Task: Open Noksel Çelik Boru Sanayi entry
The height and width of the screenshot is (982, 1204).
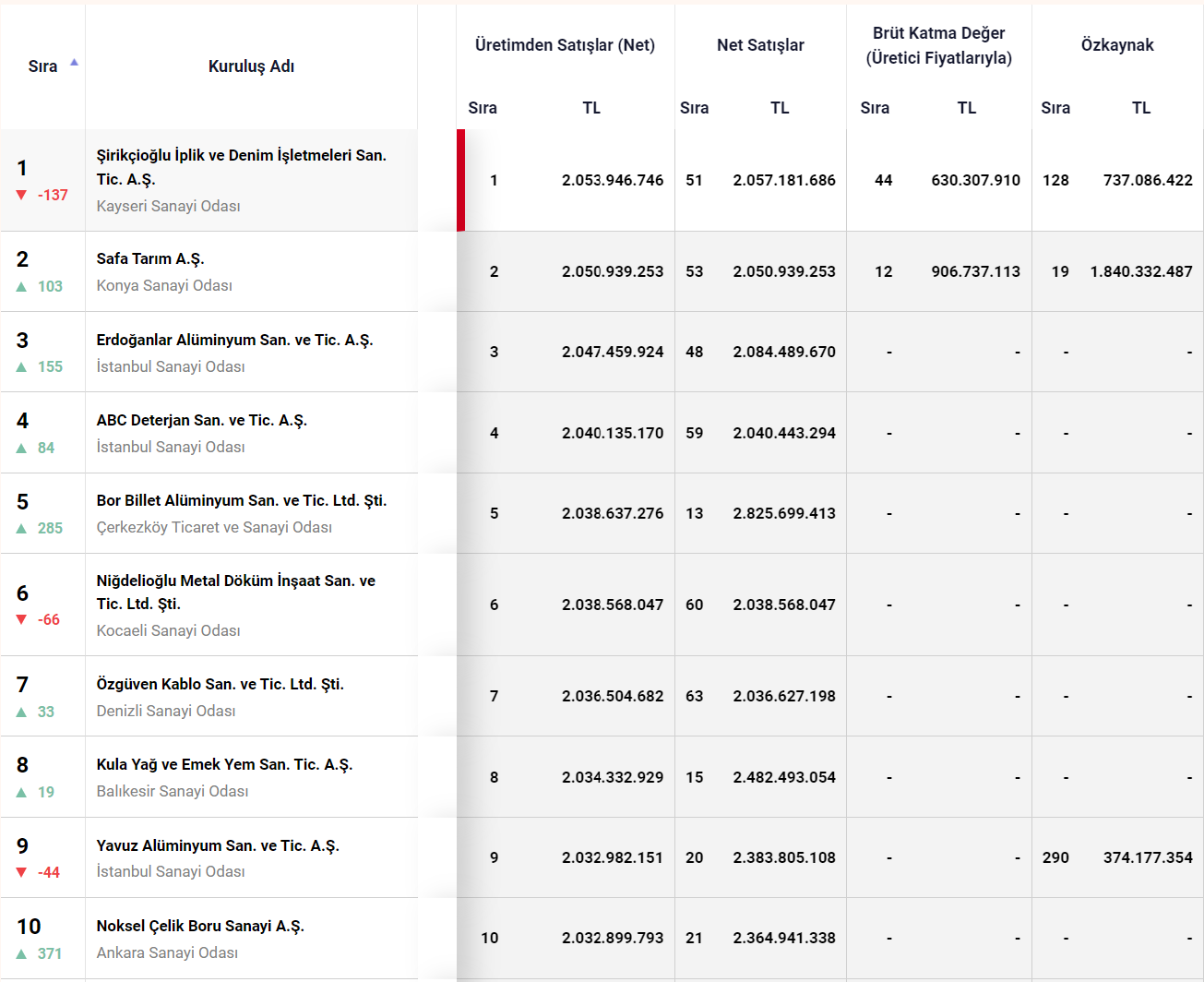Action: coord(200,926)
